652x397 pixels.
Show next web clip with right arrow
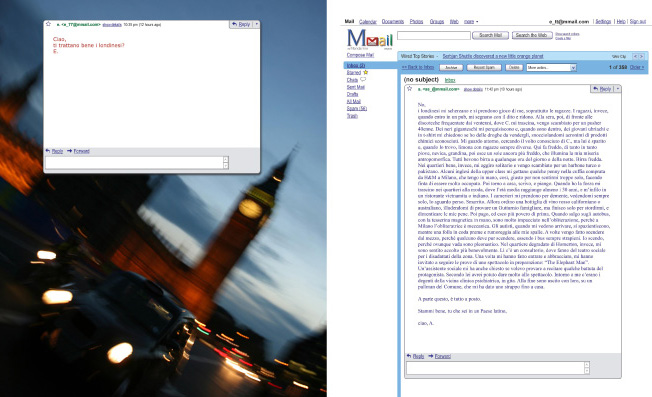[641, 56]
